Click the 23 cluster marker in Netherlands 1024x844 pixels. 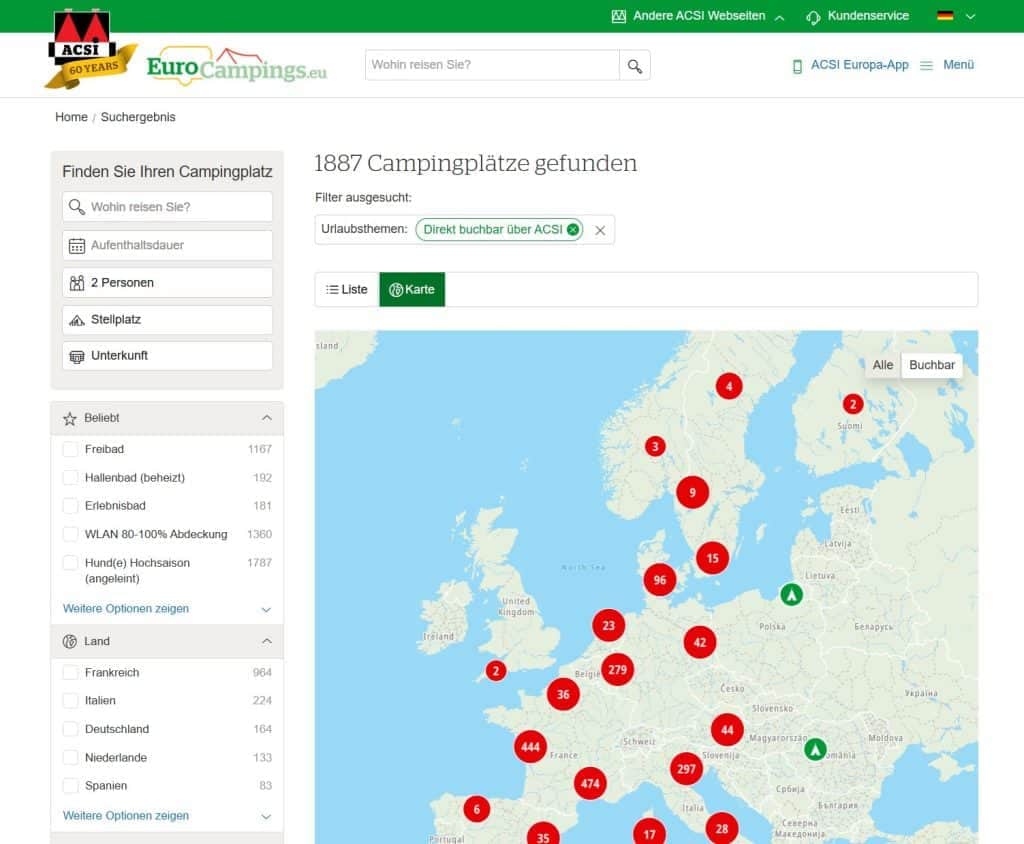[x=609, y=626]
